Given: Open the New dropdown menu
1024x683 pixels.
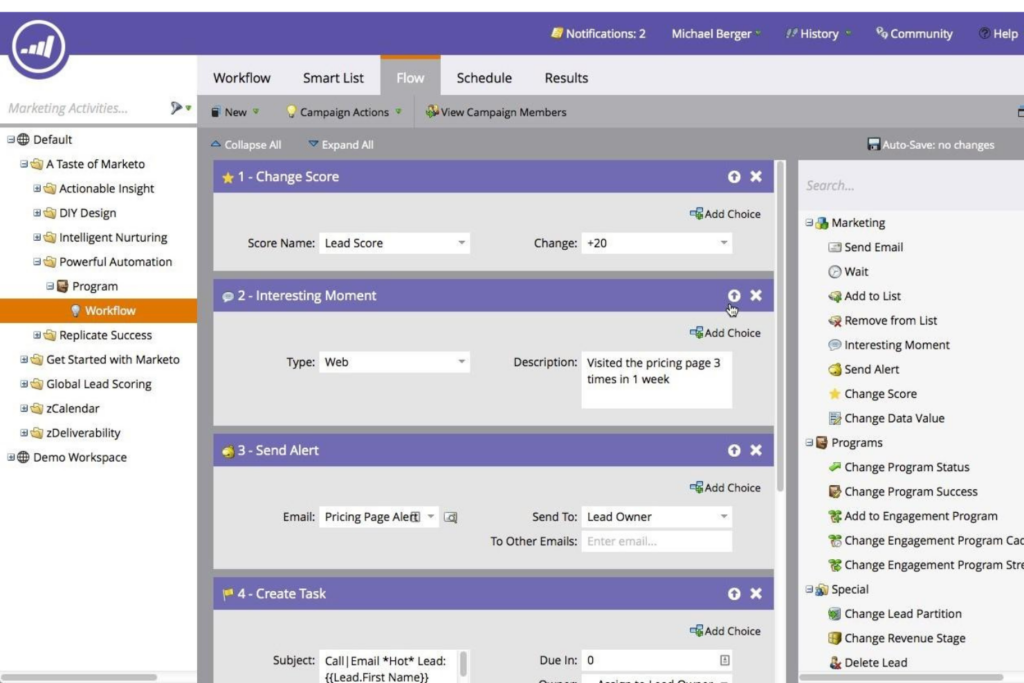Looking at the screenshot, I should pos(235,112).
